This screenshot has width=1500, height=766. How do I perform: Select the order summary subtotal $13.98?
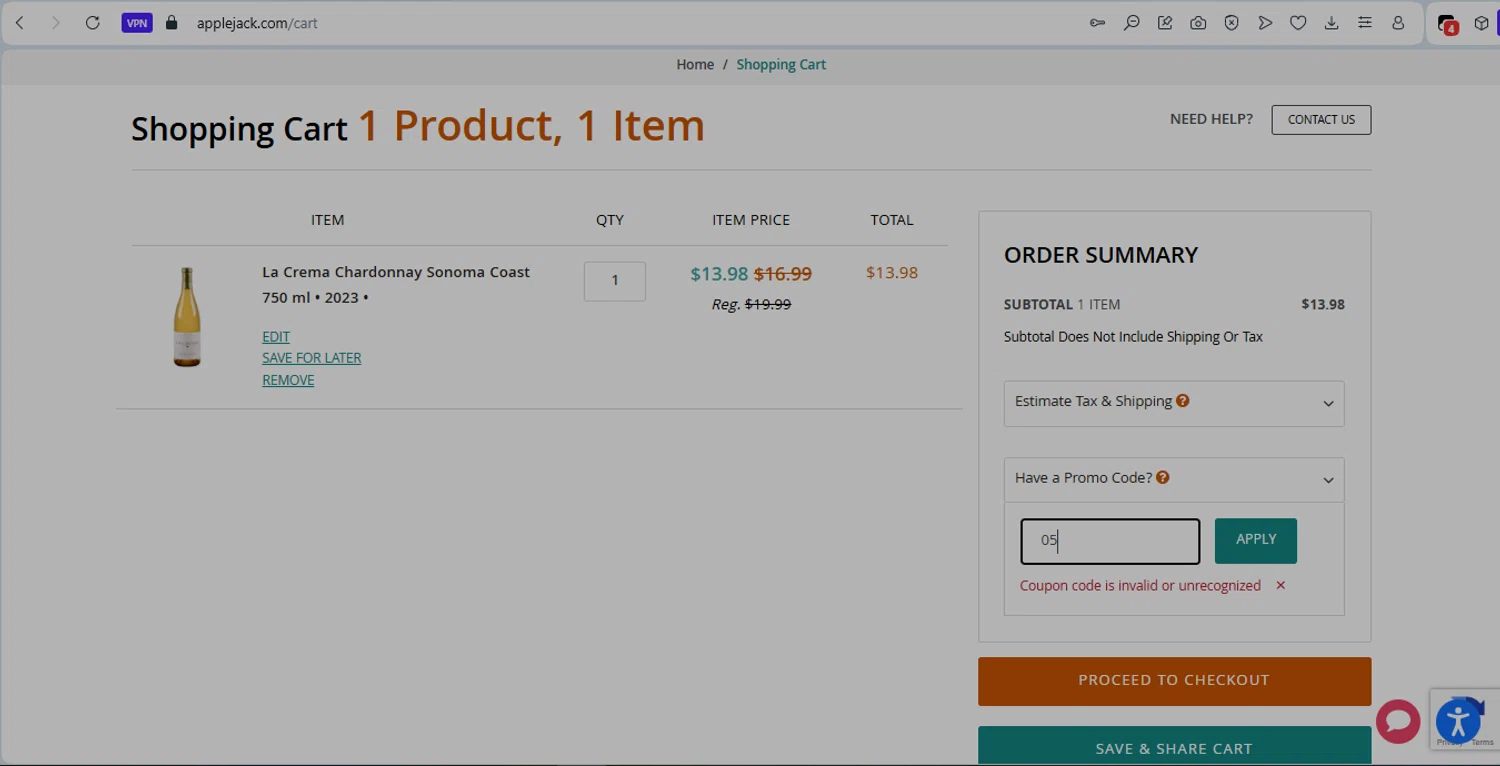click(x=1323, y=305)
